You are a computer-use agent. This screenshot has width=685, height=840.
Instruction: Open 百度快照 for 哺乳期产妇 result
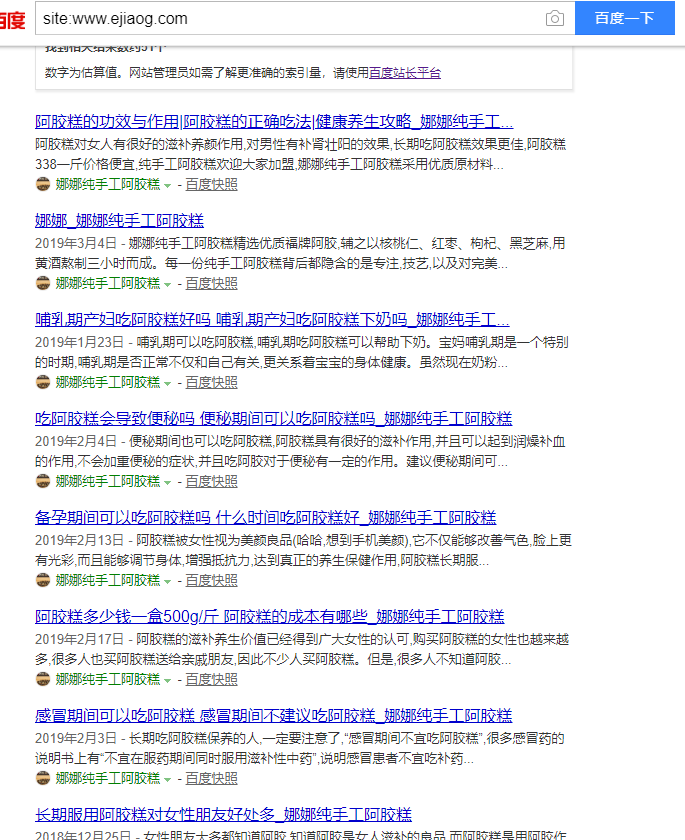[212, 383]
